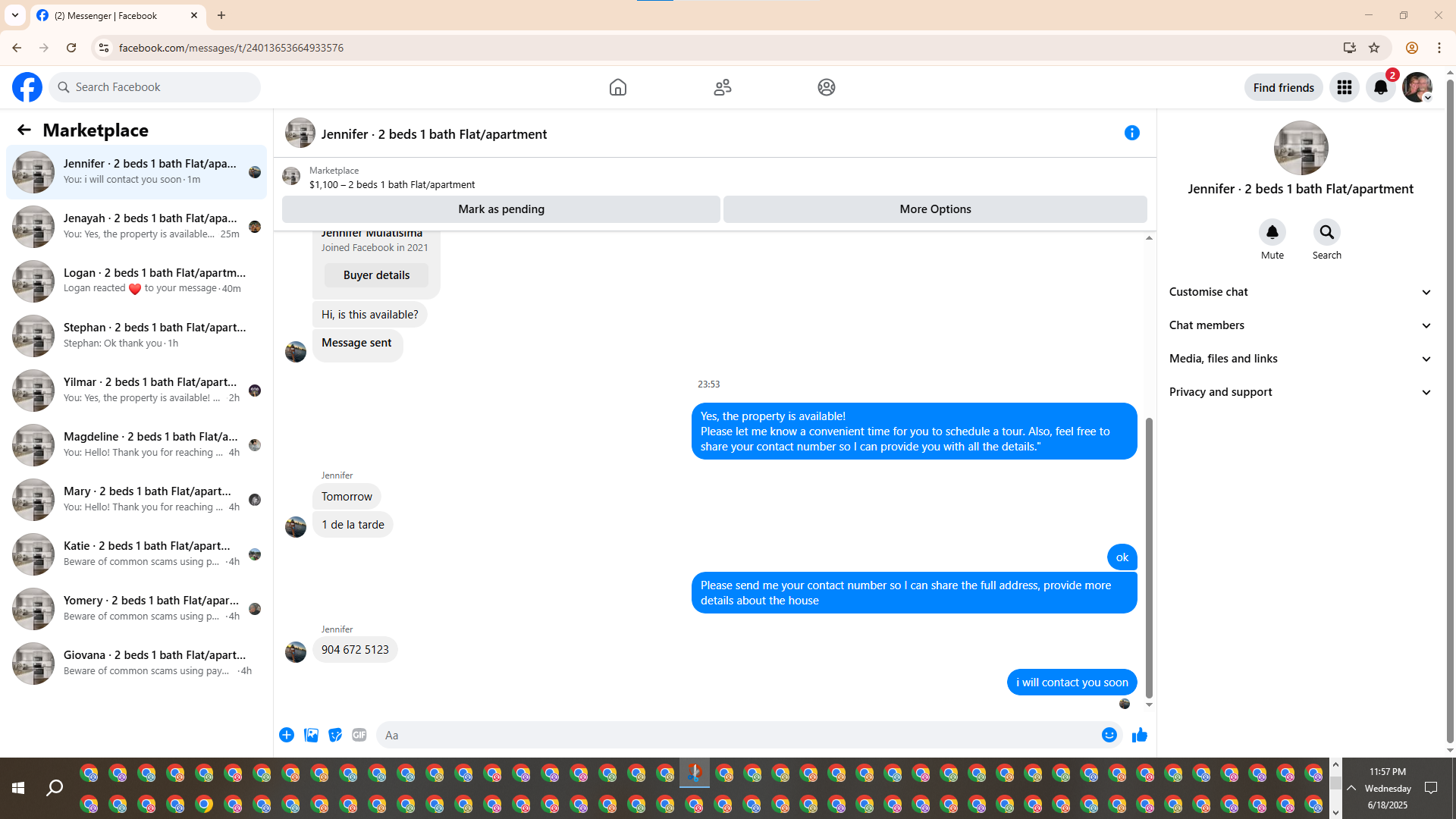
Task: Click the sticker chooser icon
Action: pos(334,735)
